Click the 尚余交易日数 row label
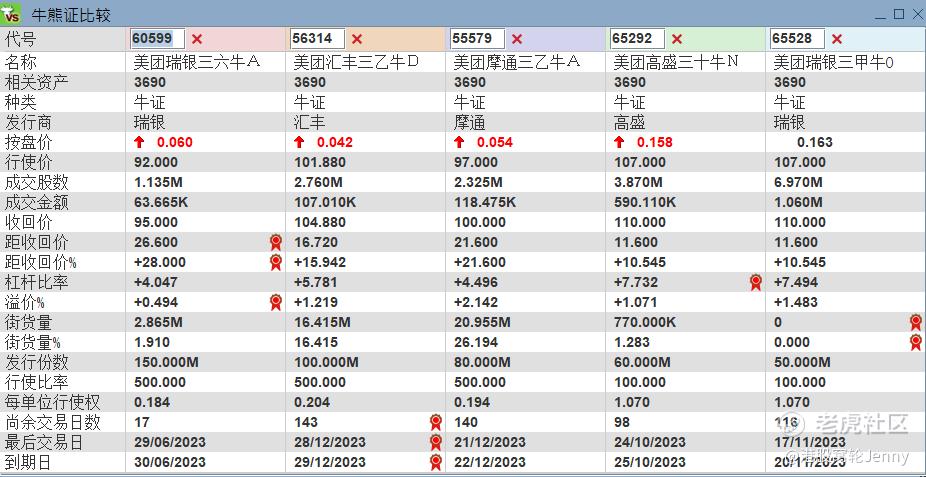The height and width of the screenshot is (477, 926). pos(53,422)
